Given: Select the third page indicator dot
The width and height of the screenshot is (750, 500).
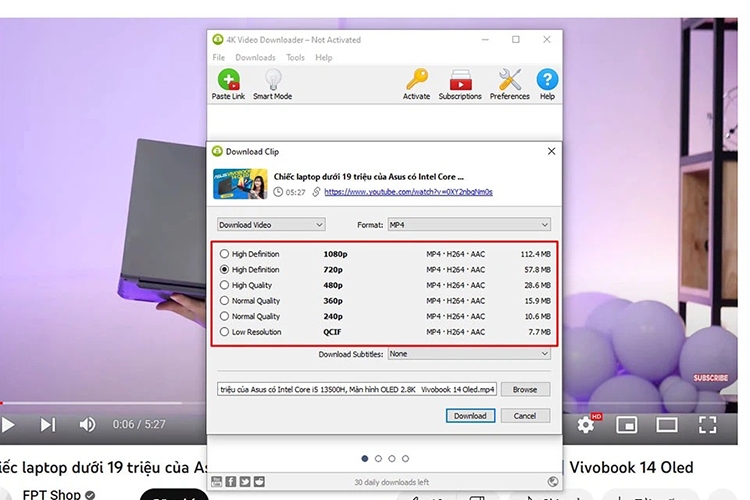Looking at the screenshot, I should [x=392, y=458].
